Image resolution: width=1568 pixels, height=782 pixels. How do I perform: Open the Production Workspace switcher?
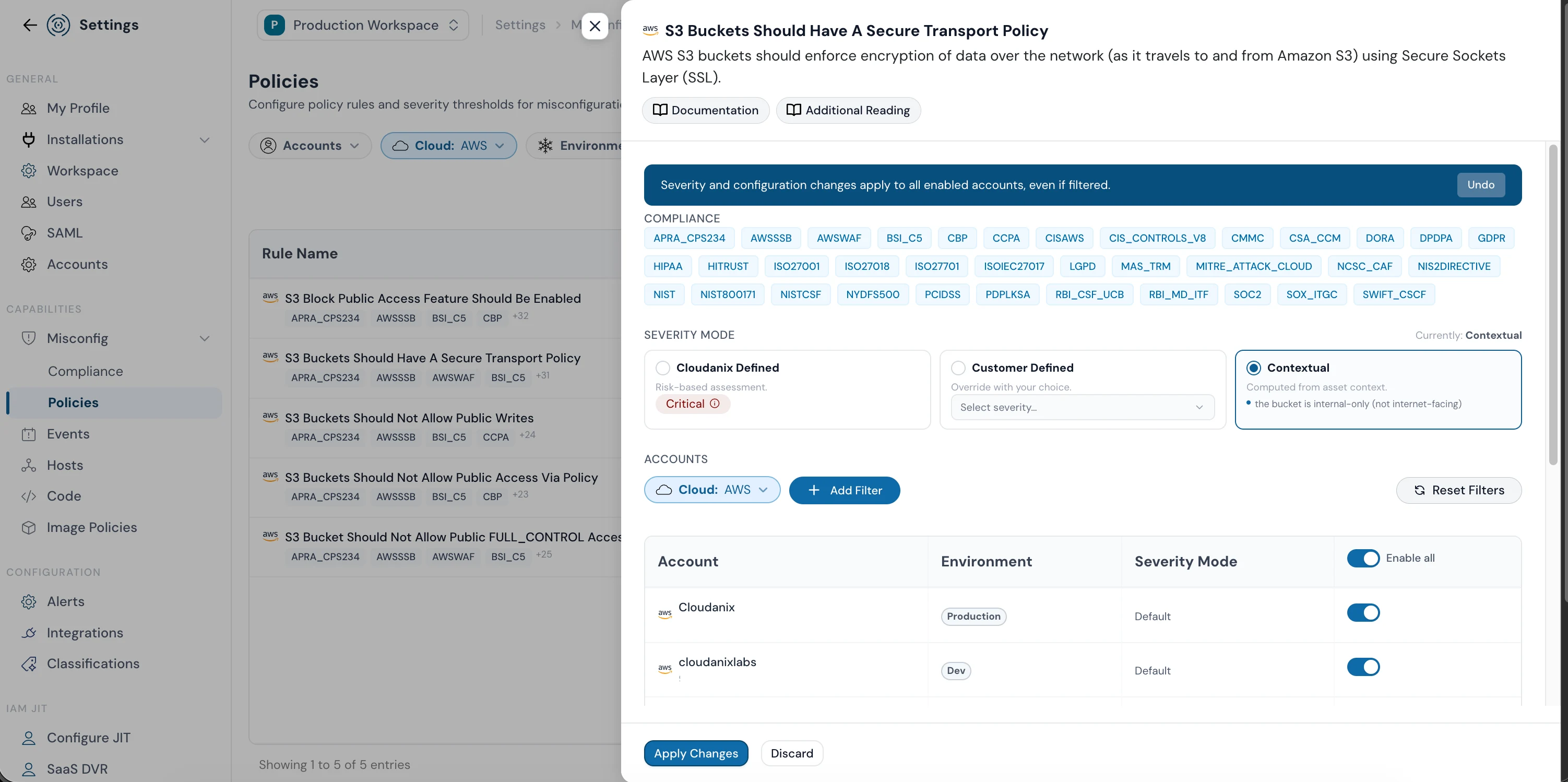coord(363,25)
